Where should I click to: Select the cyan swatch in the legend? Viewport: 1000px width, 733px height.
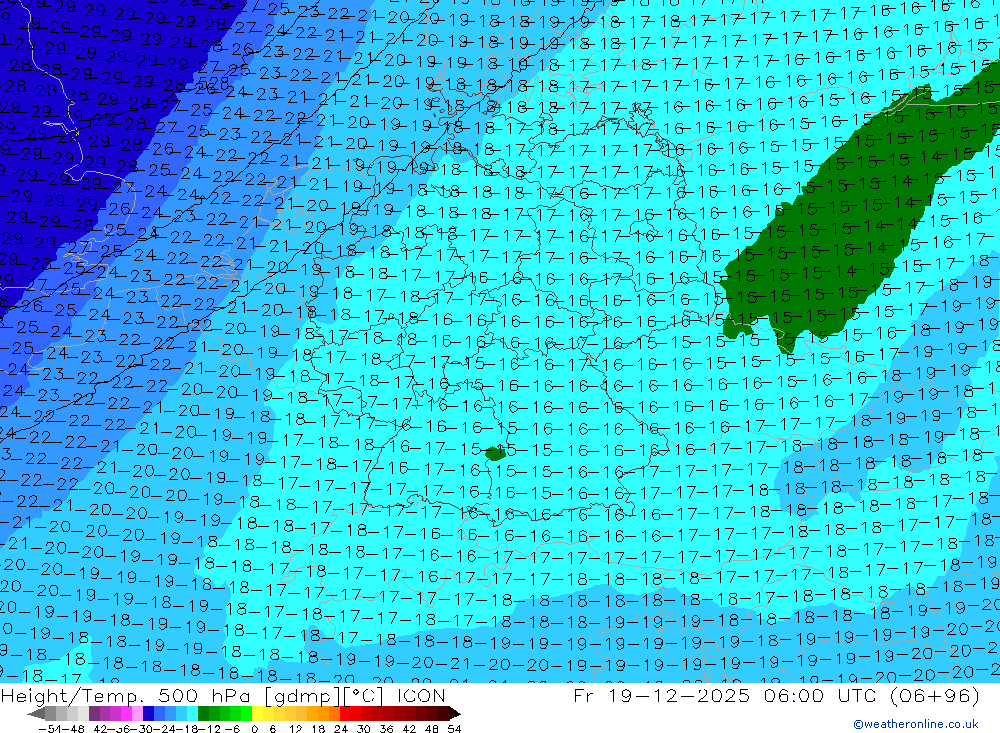[x=190, y=713]
